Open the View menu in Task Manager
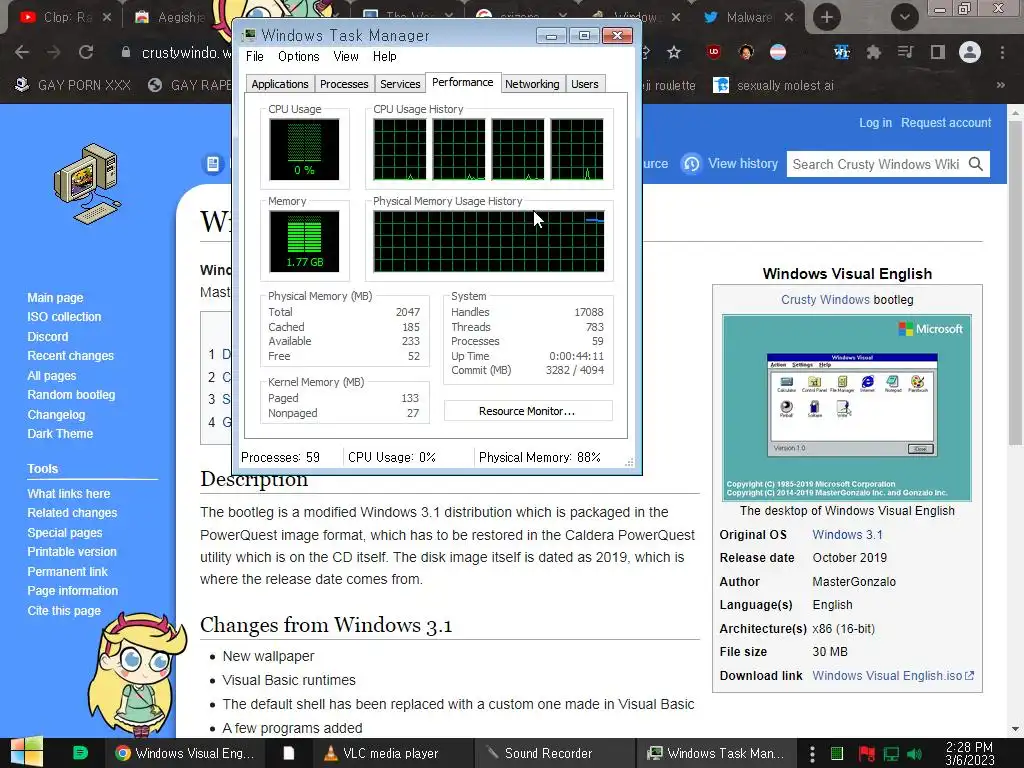Viewport: 1024px width, 768px height. coord(345,57)
